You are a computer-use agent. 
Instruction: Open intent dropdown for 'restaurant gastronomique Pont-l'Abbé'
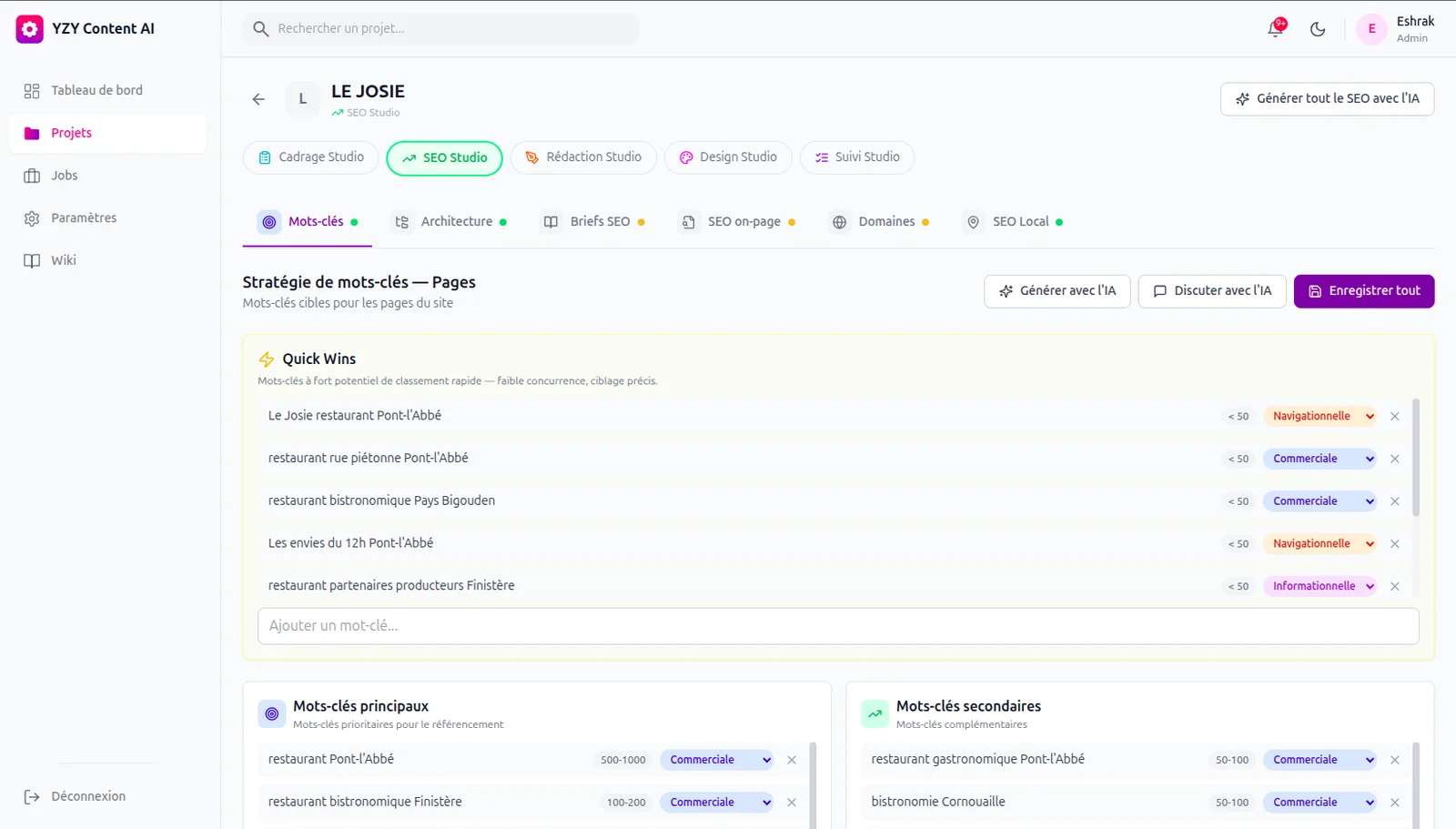[1319, 760]
